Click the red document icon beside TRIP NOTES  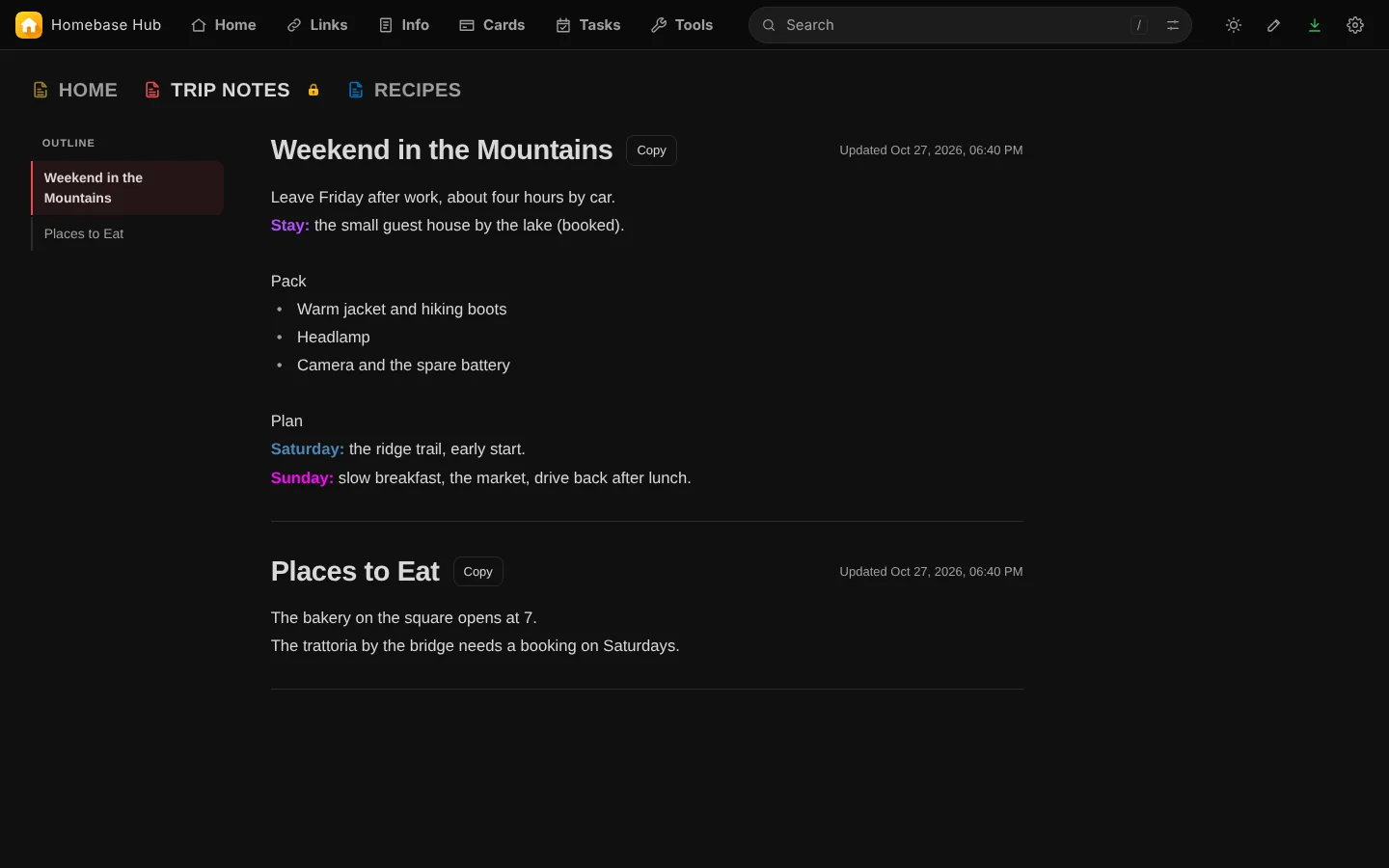152,90
